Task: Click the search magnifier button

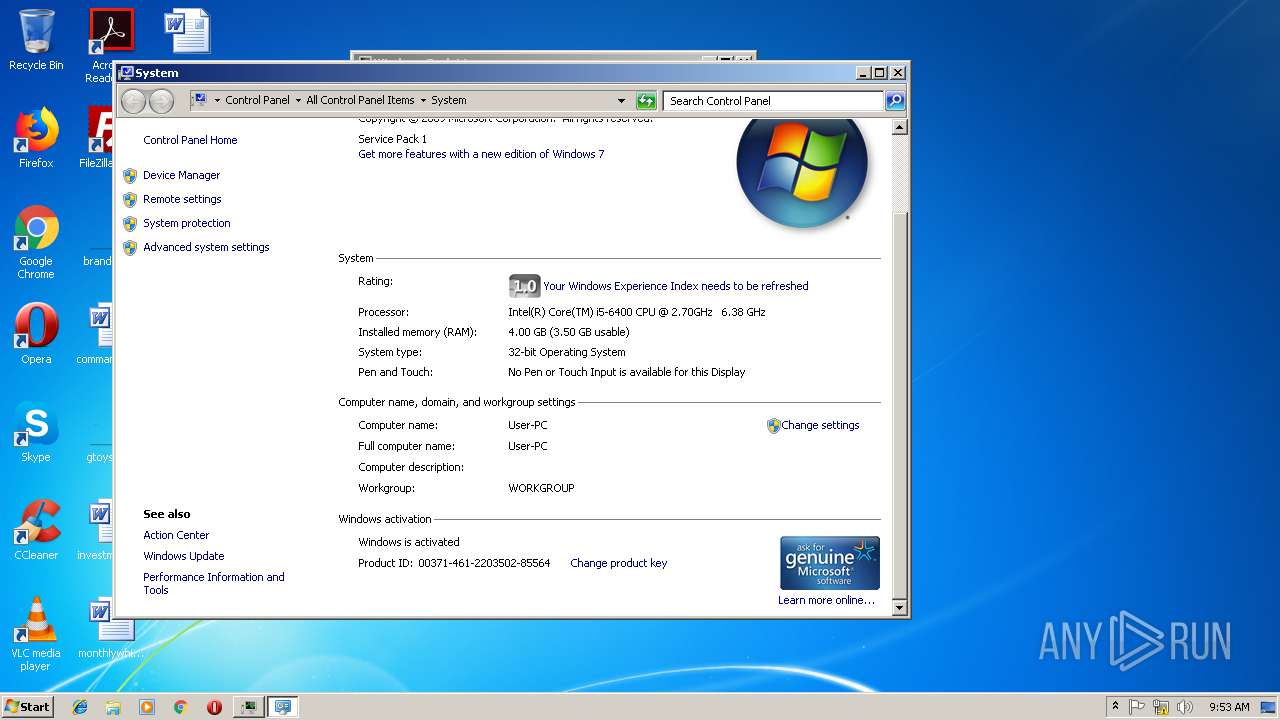Action: point(895,100)
